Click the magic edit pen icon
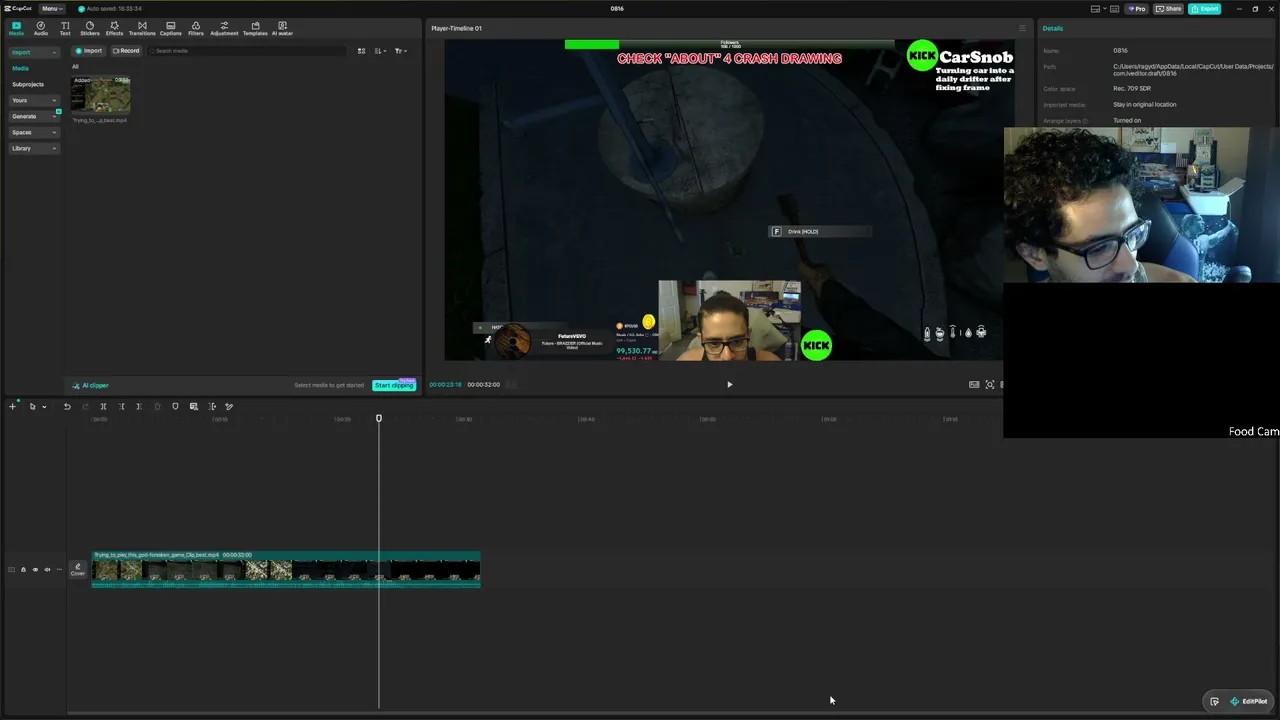The height and width of the screenshot is (720, 1280). 229,406
